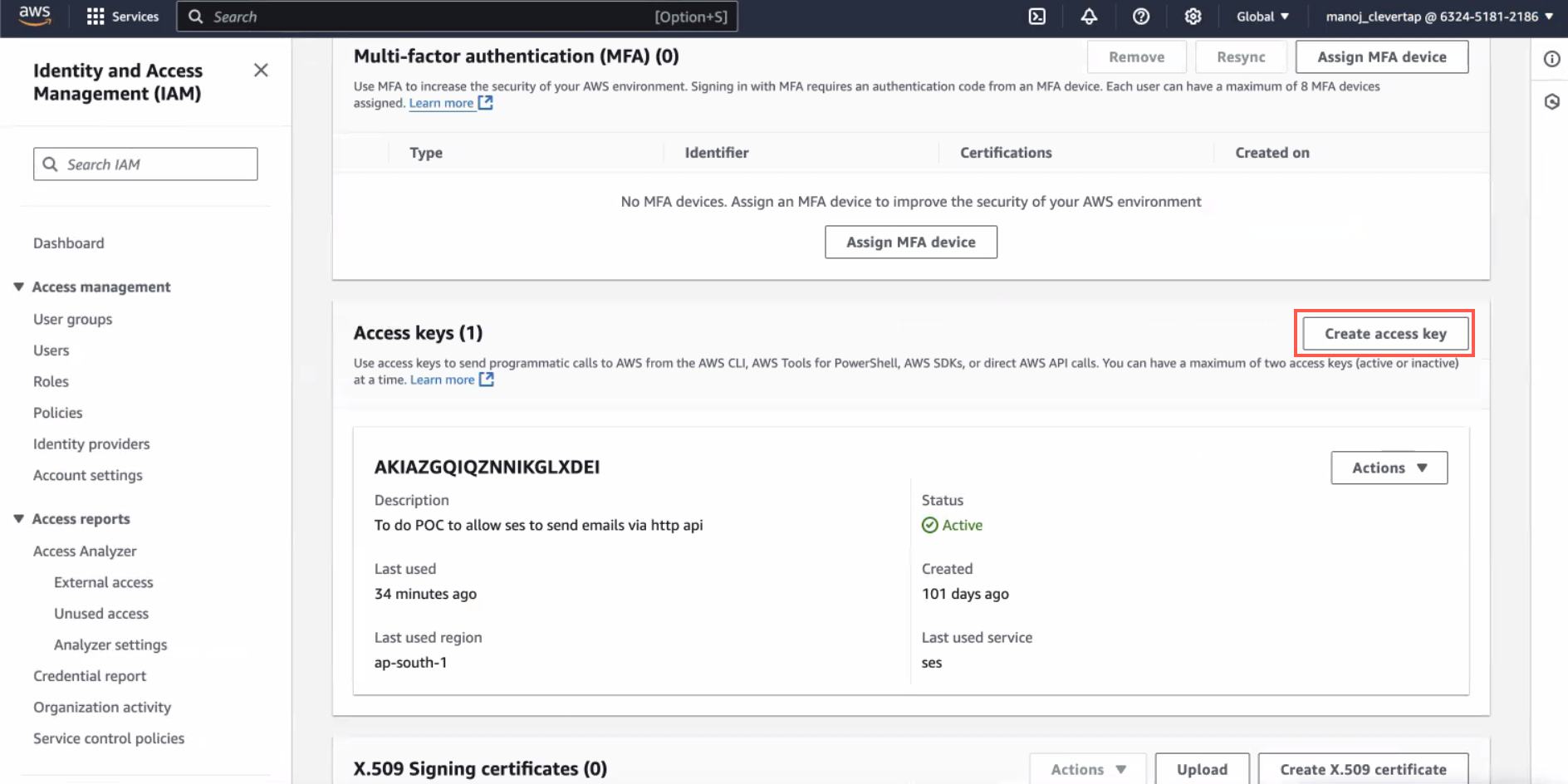Select access key ID AKIAZGQIQZNNIKGLXDEI

(x=487, y=467)
